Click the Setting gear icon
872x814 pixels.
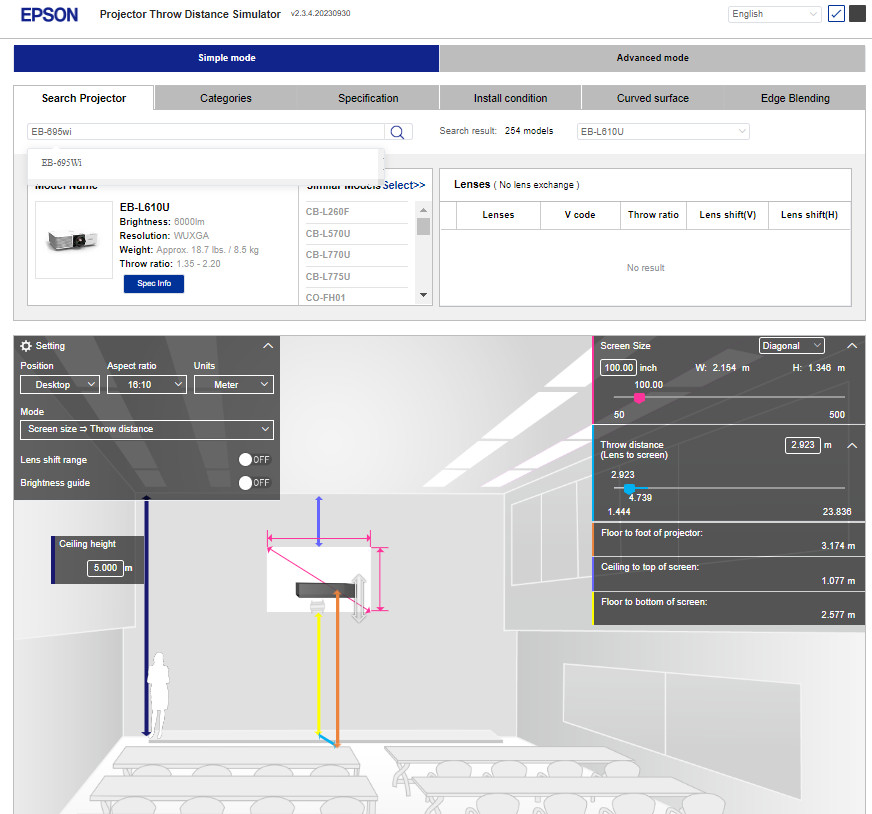click(x=26, y=346)
